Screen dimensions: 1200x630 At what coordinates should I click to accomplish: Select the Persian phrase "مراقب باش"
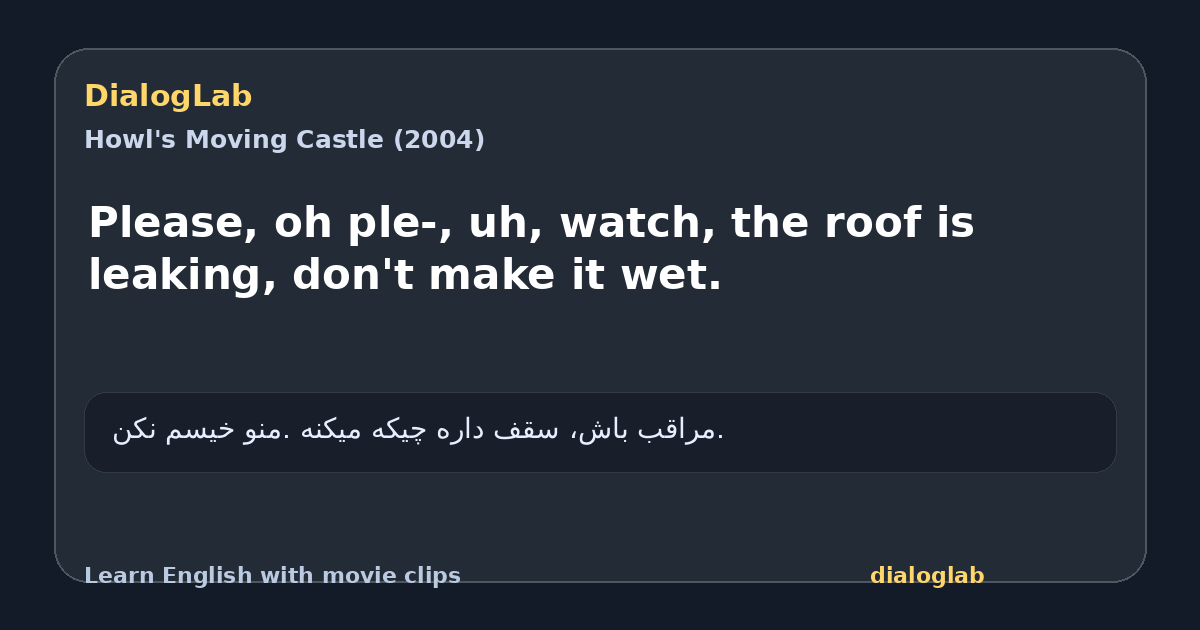651,431
